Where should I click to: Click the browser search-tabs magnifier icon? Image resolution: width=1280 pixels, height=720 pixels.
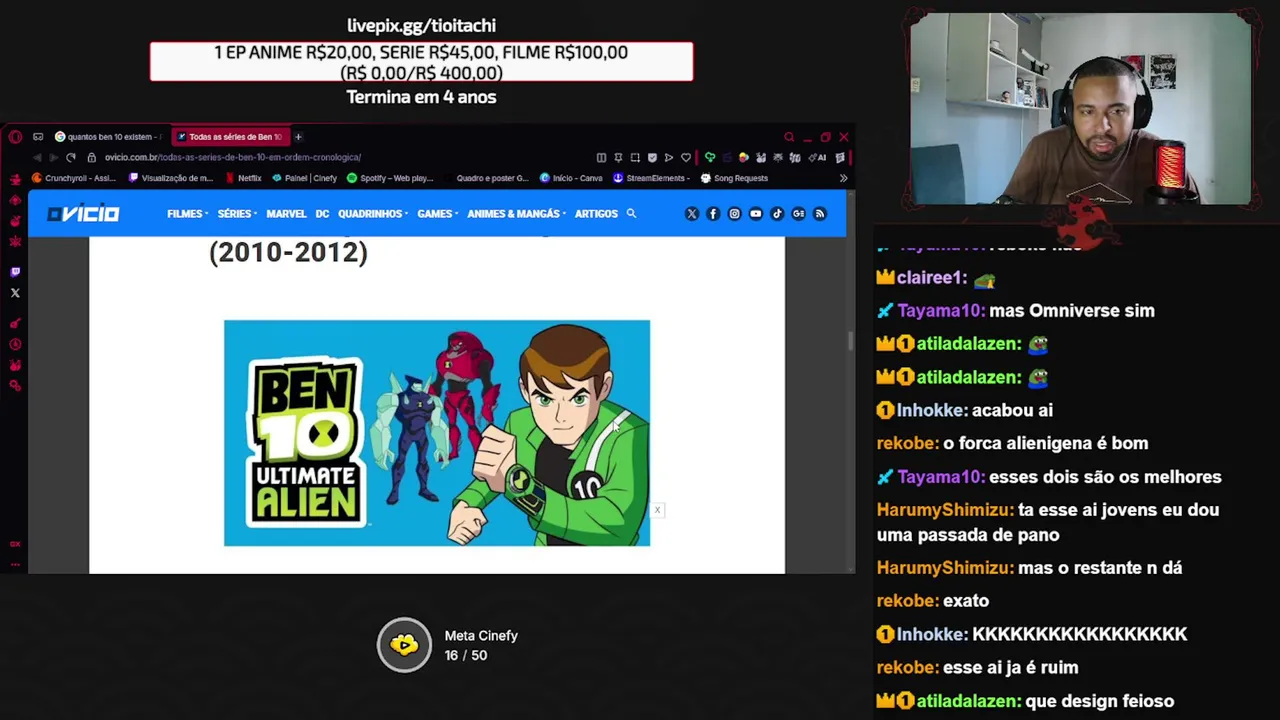(789, 137)
